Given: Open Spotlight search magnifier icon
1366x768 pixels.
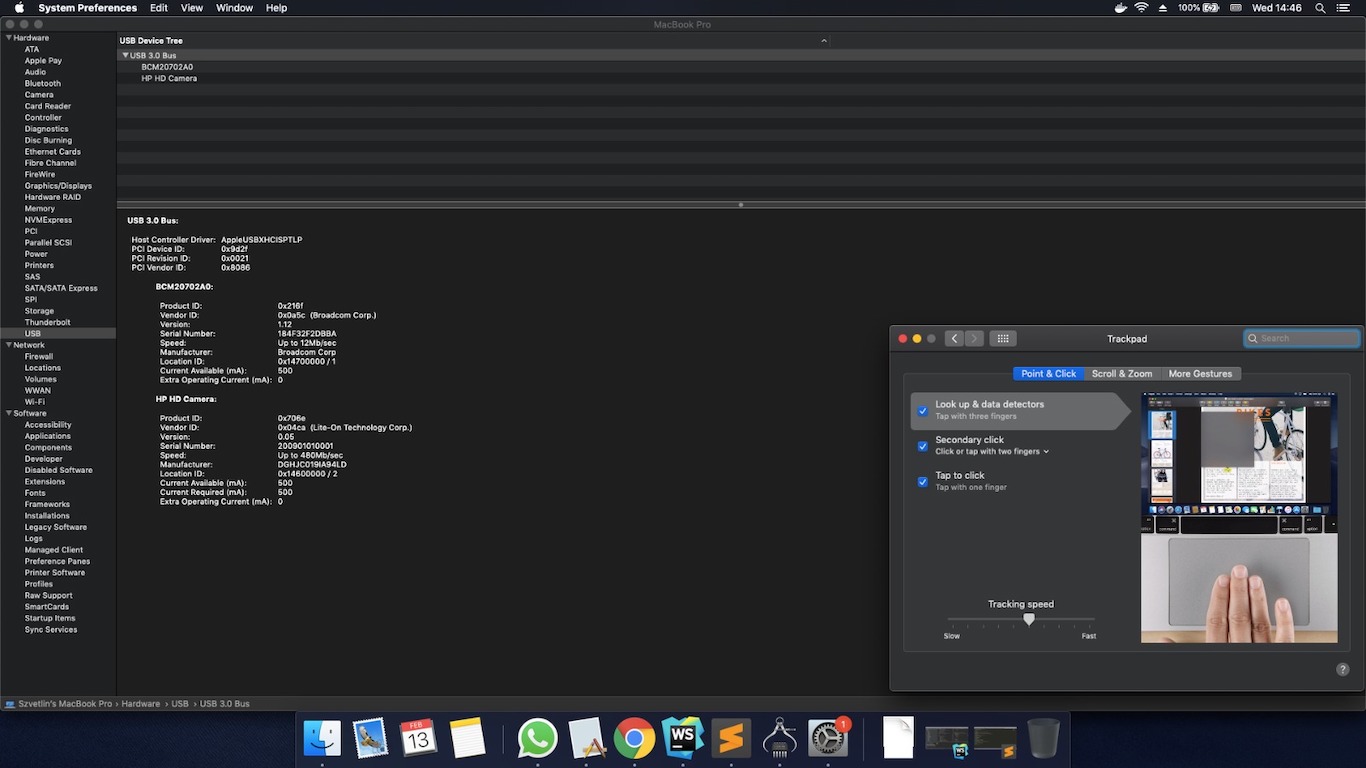Looking at the screenshot, I should point(1320,8).
